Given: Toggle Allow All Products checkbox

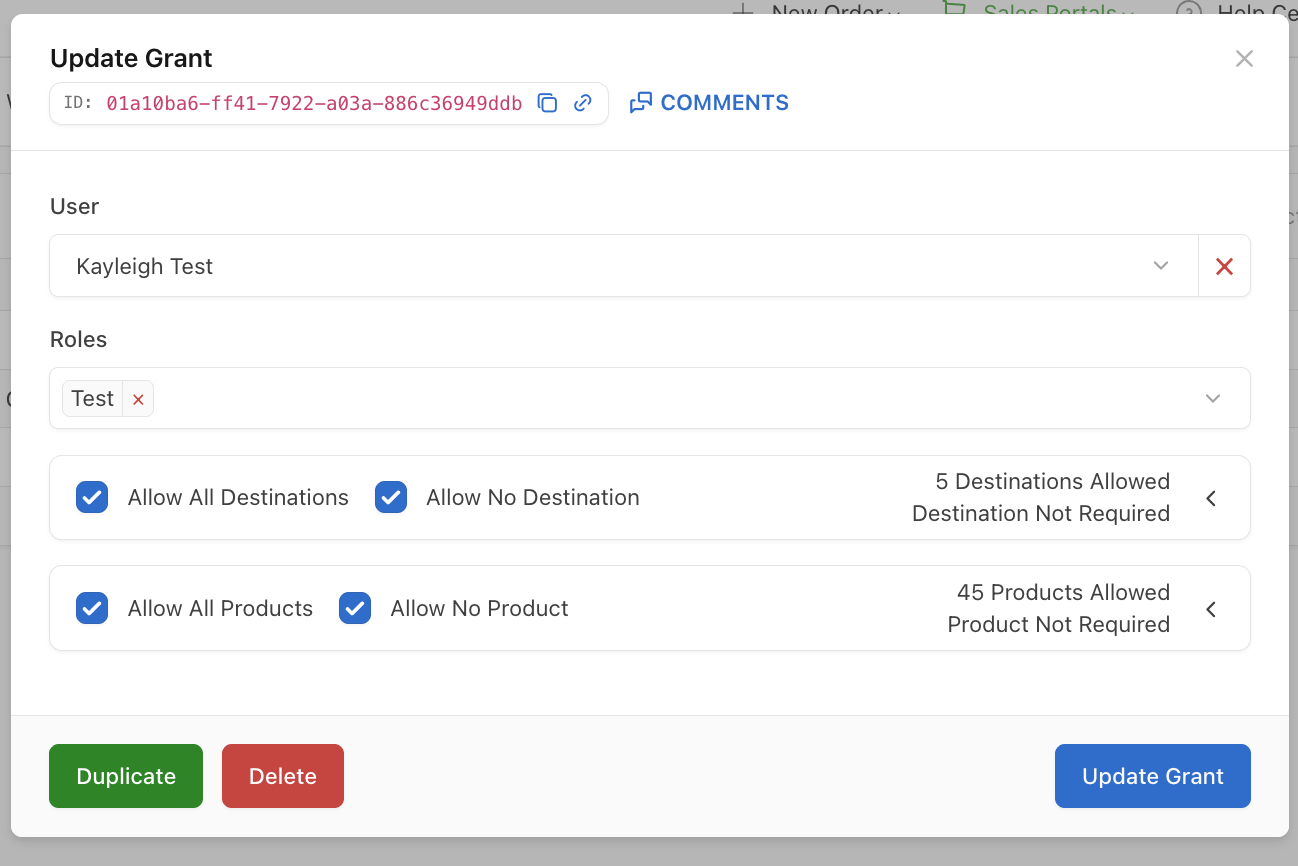Looking at the screenshot, I should 92,608.
